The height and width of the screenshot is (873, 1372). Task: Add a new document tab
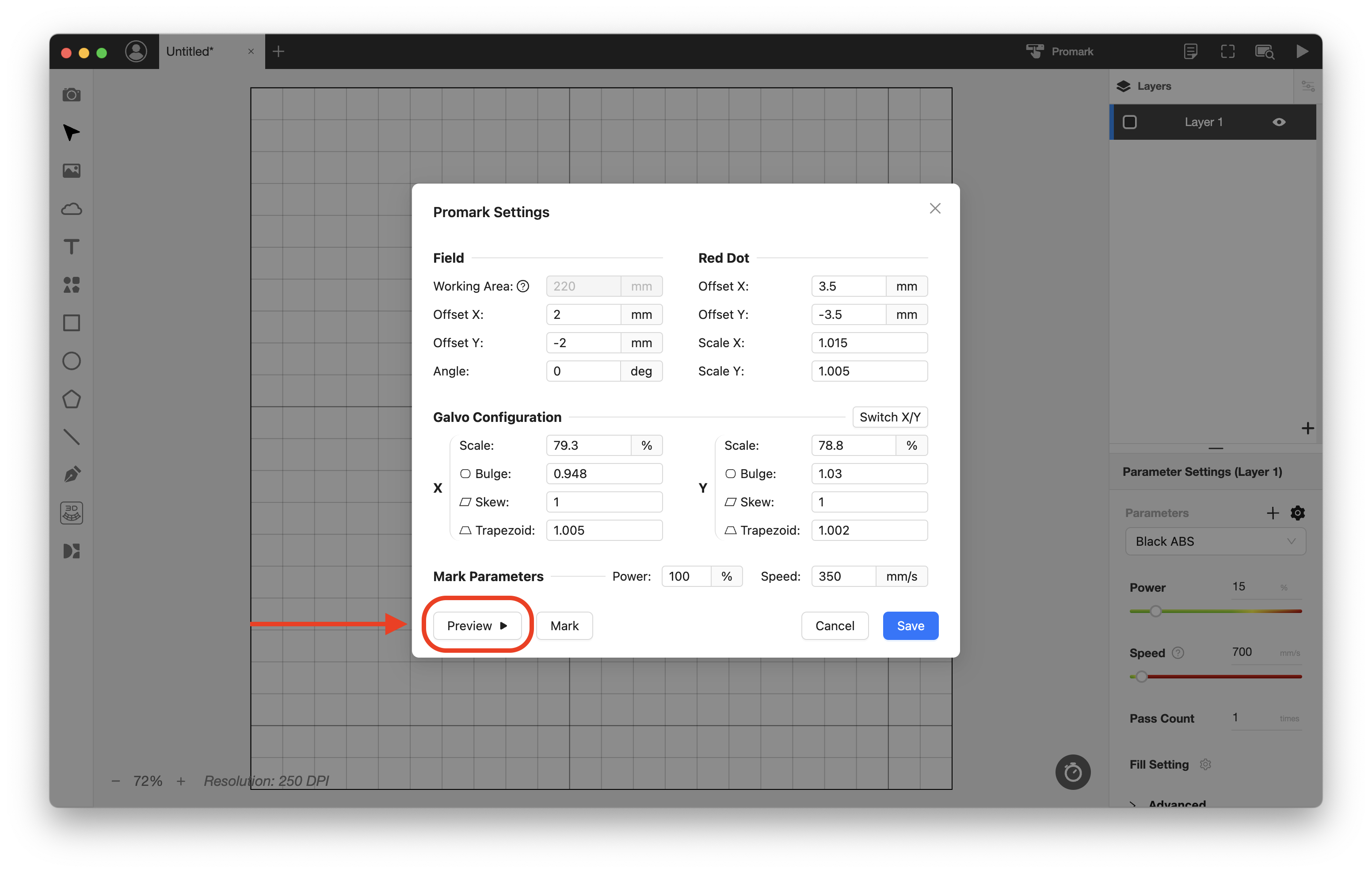click(278, 52)
